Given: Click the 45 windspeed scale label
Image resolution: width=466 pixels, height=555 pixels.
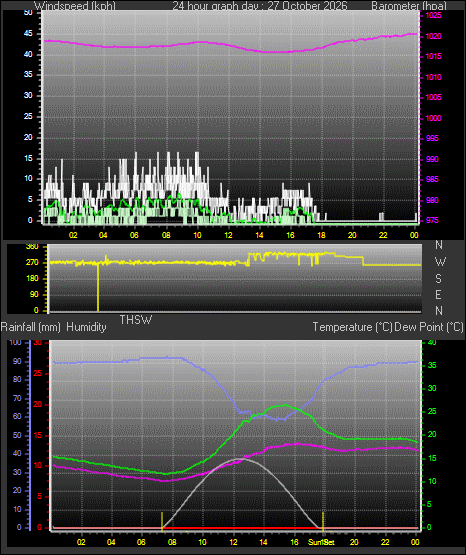Looking at the screenshot, I should coord(28,34).
